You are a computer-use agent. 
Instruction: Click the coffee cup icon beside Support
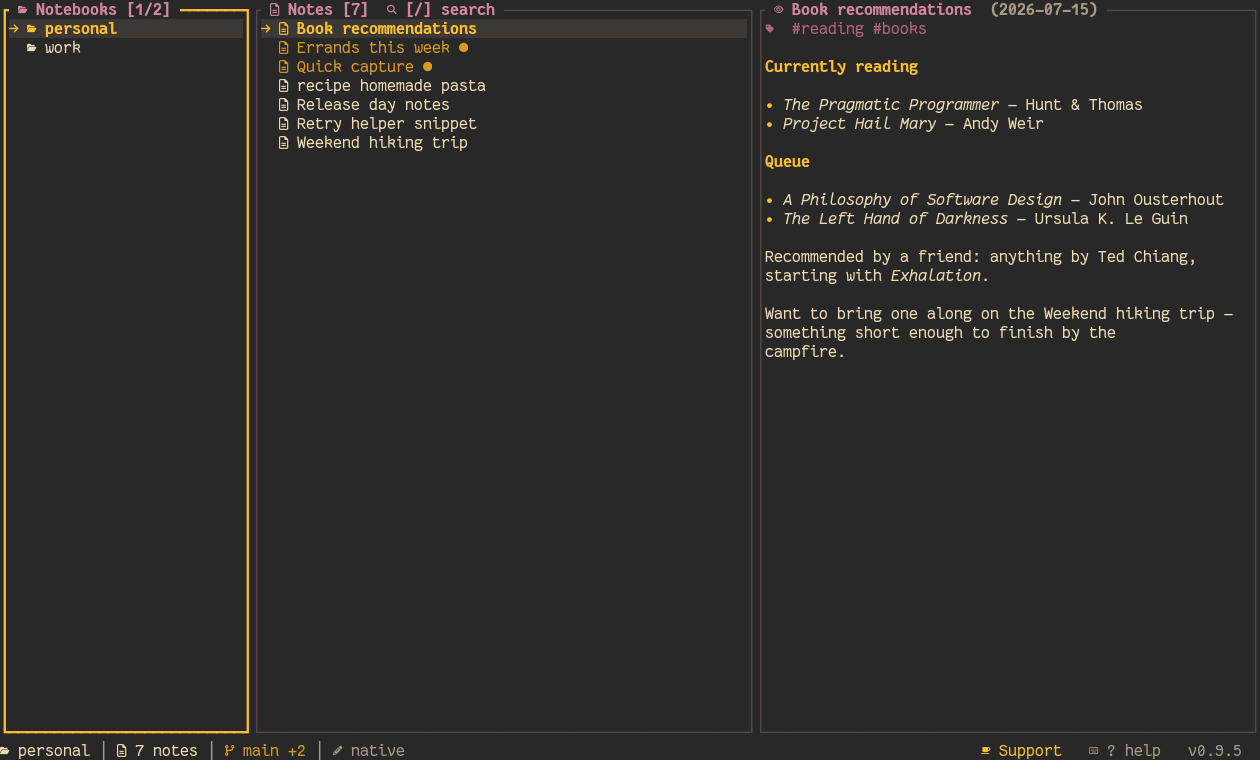(986, 751)
